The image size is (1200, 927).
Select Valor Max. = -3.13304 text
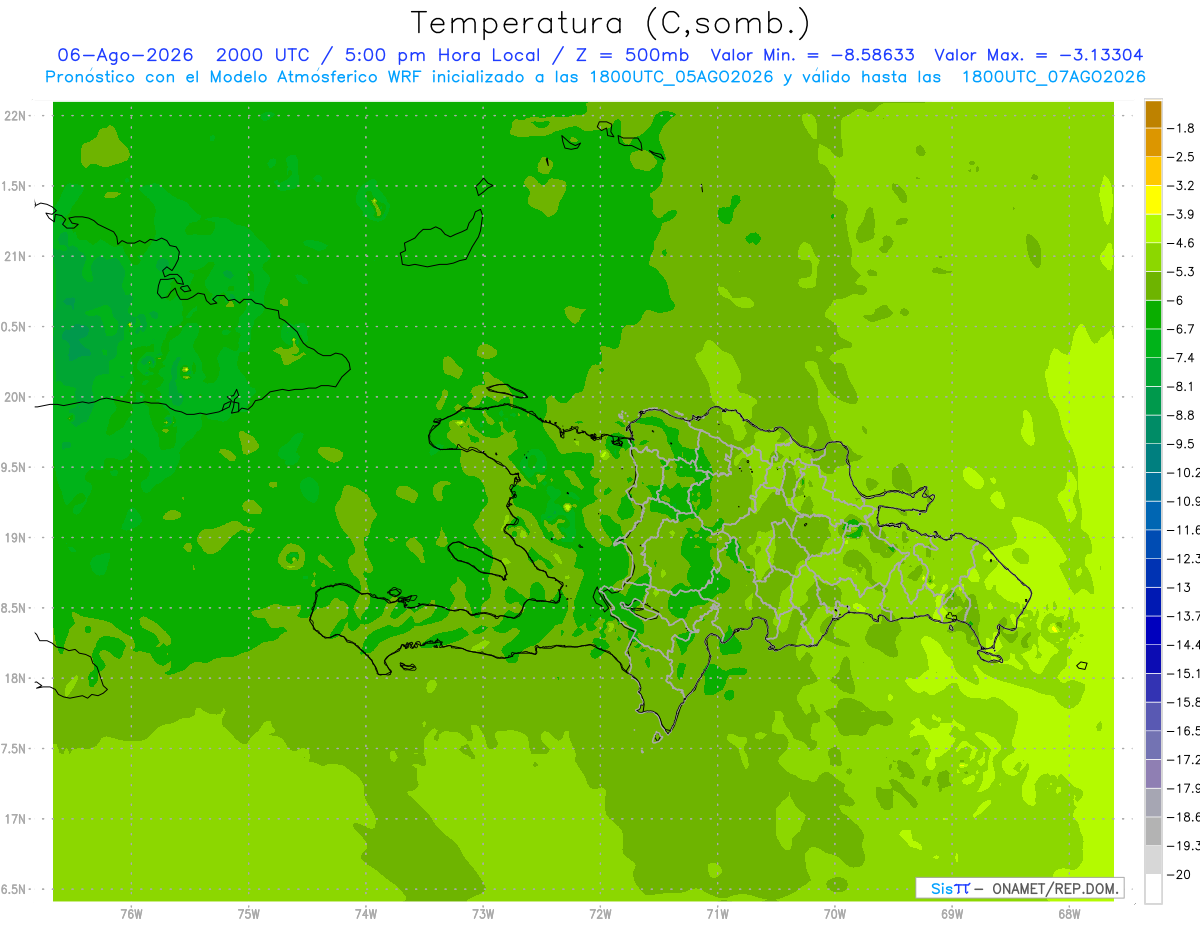click(x=1038, y=56)
